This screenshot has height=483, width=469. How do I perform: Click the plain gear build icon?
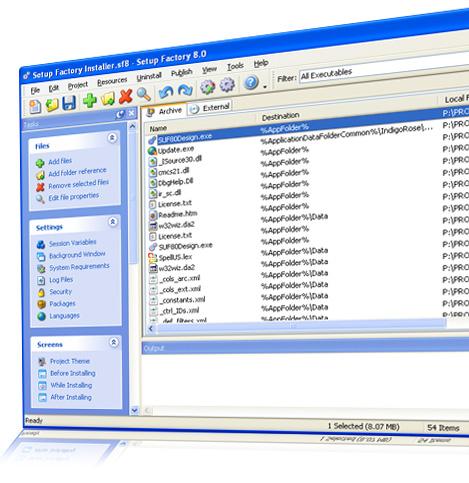click(227, 85)
